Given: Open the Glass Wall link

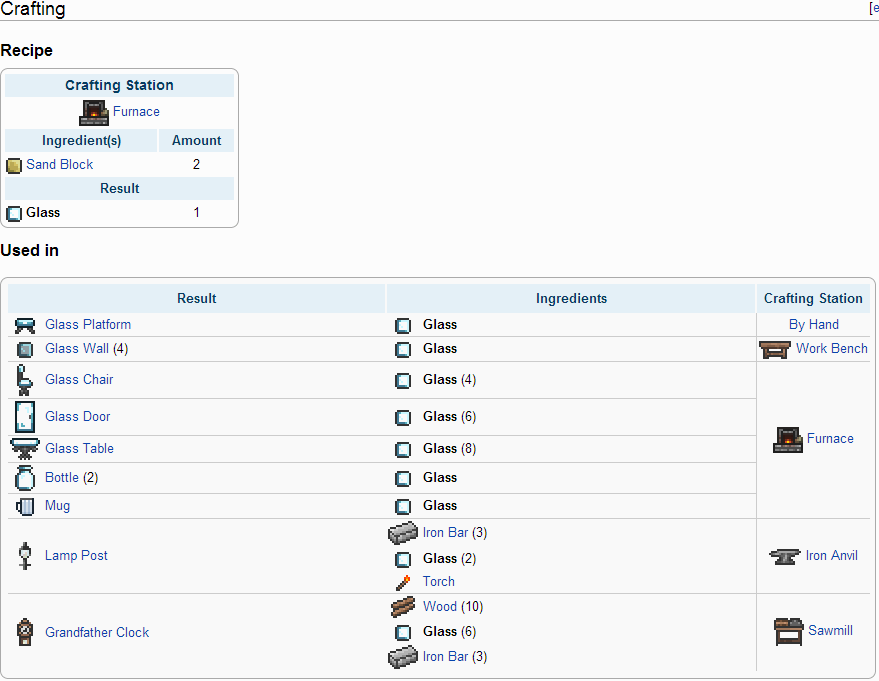Looking at the screenshot, I should [x=77, y=349].
